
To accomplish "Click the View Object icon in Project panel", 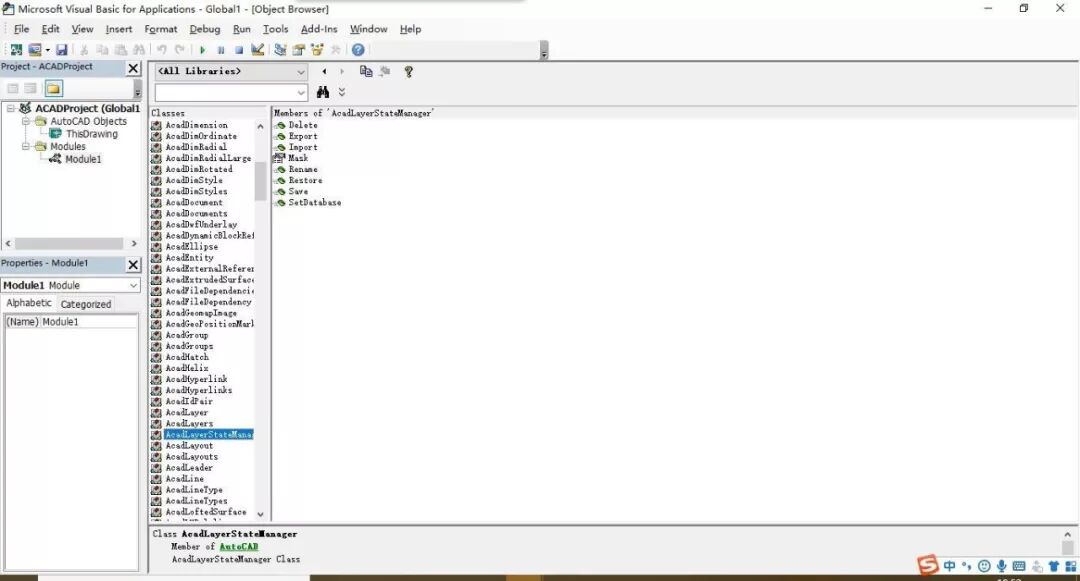I will 31,88.
